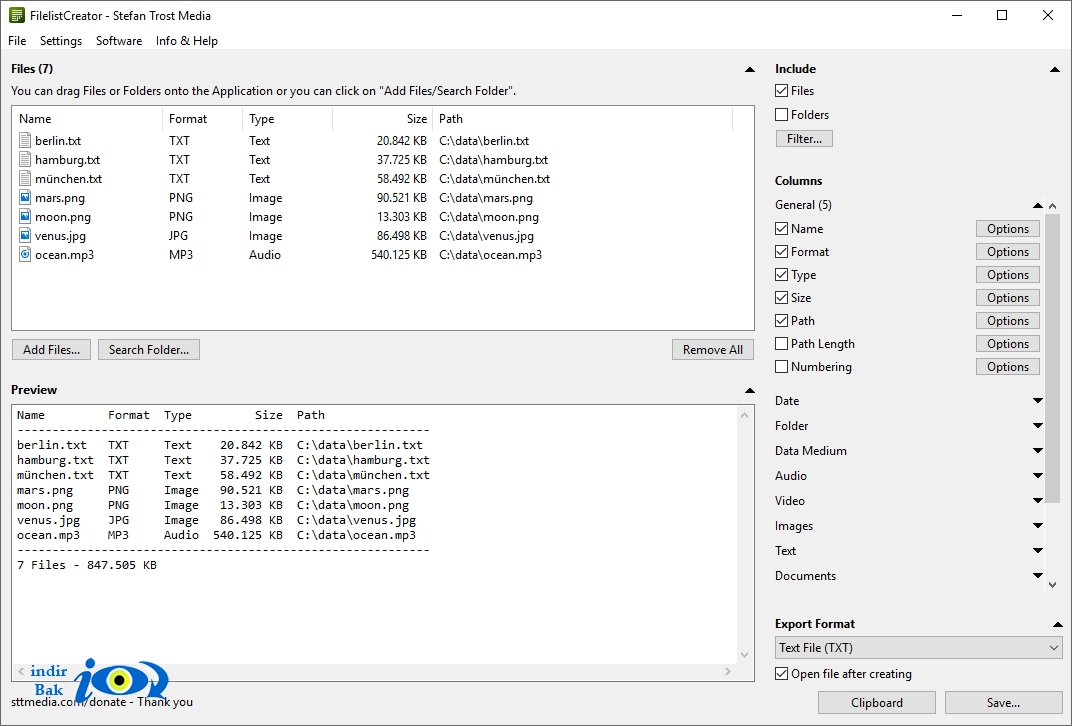Enable the Numbering column checkbox
1072x726 pixels.
[x=781, y=366]
